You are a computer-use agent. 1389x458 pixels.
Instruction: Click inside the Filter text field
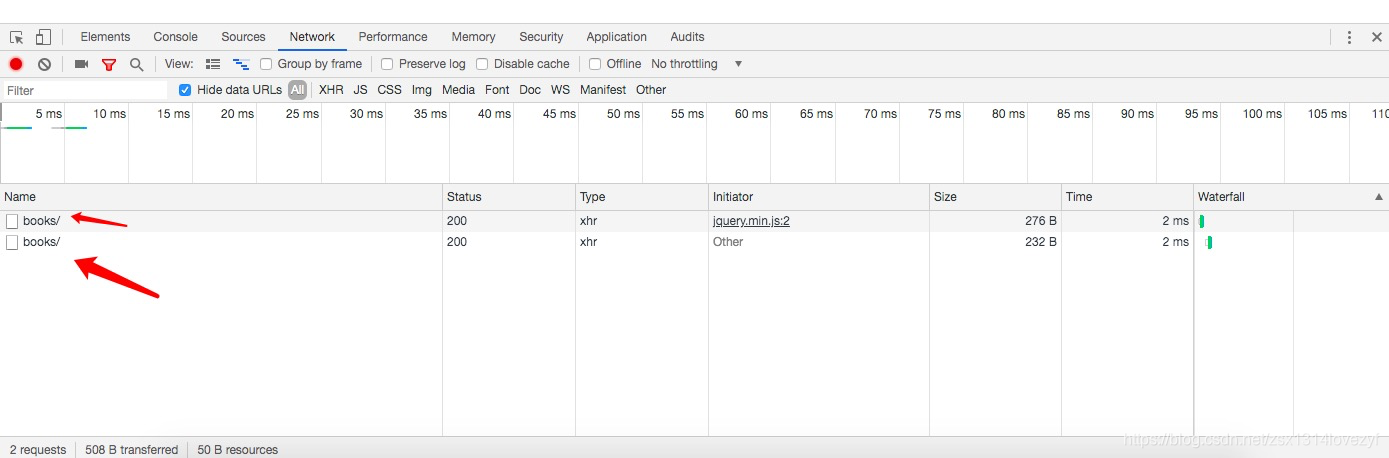coord(85,90)
